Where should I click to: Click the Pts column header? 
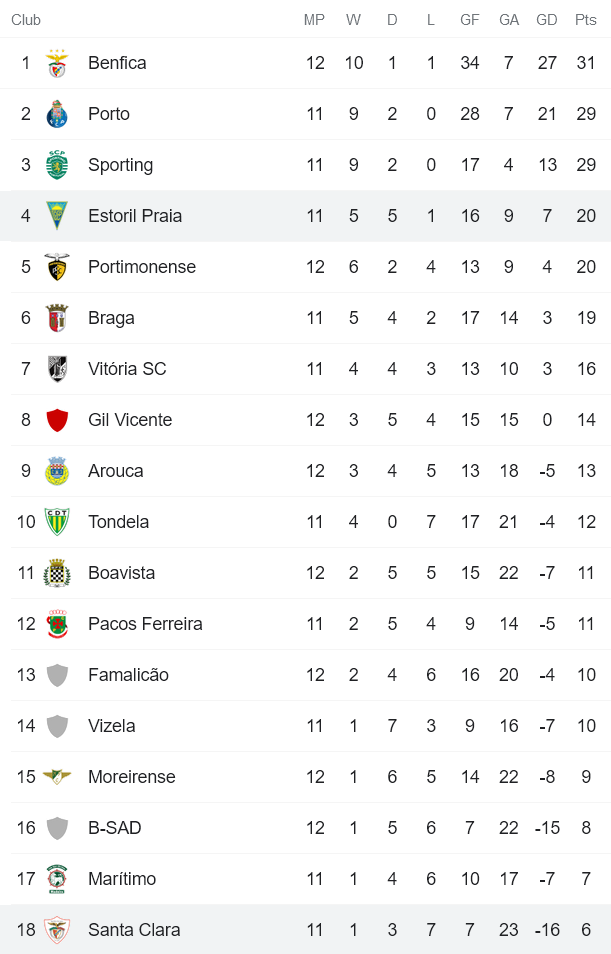tap(586, 20)
